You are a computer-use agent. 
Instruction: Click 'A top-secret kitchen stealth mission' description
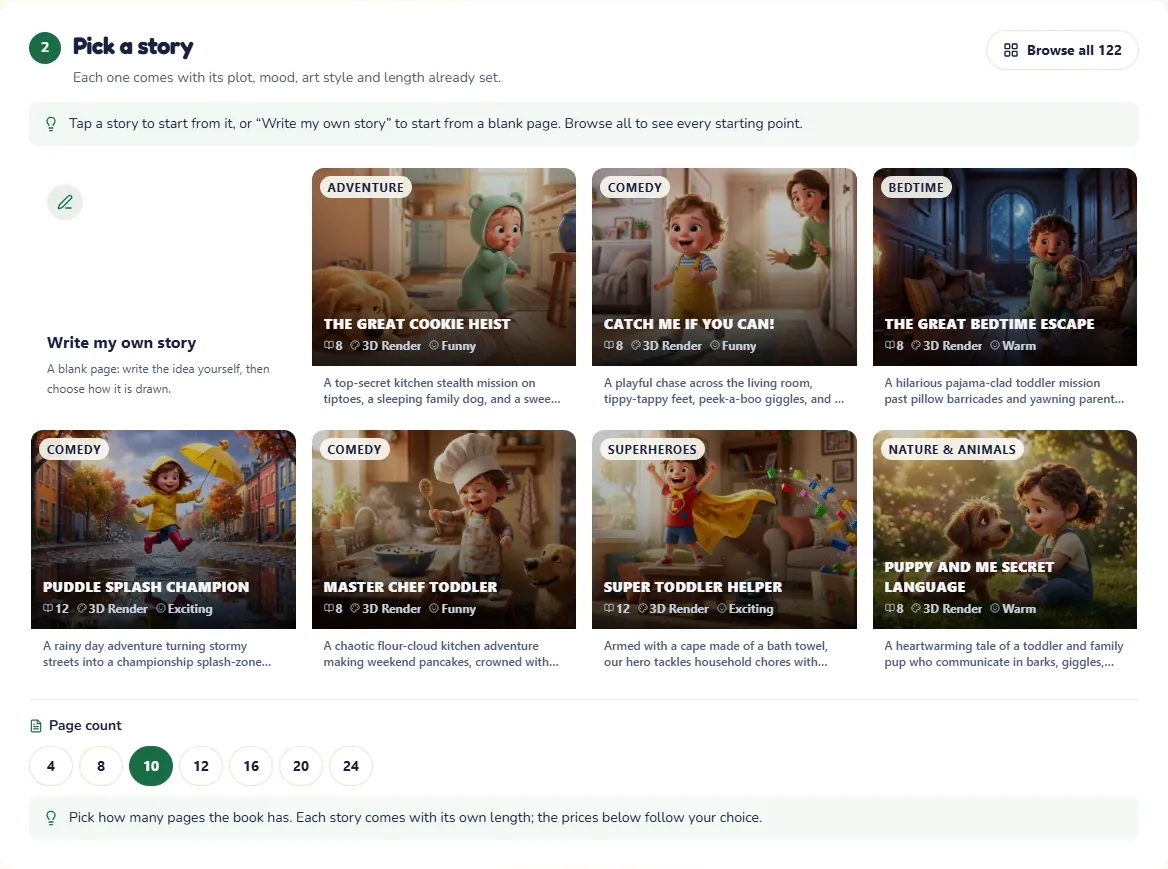click(x=442, y=391)
